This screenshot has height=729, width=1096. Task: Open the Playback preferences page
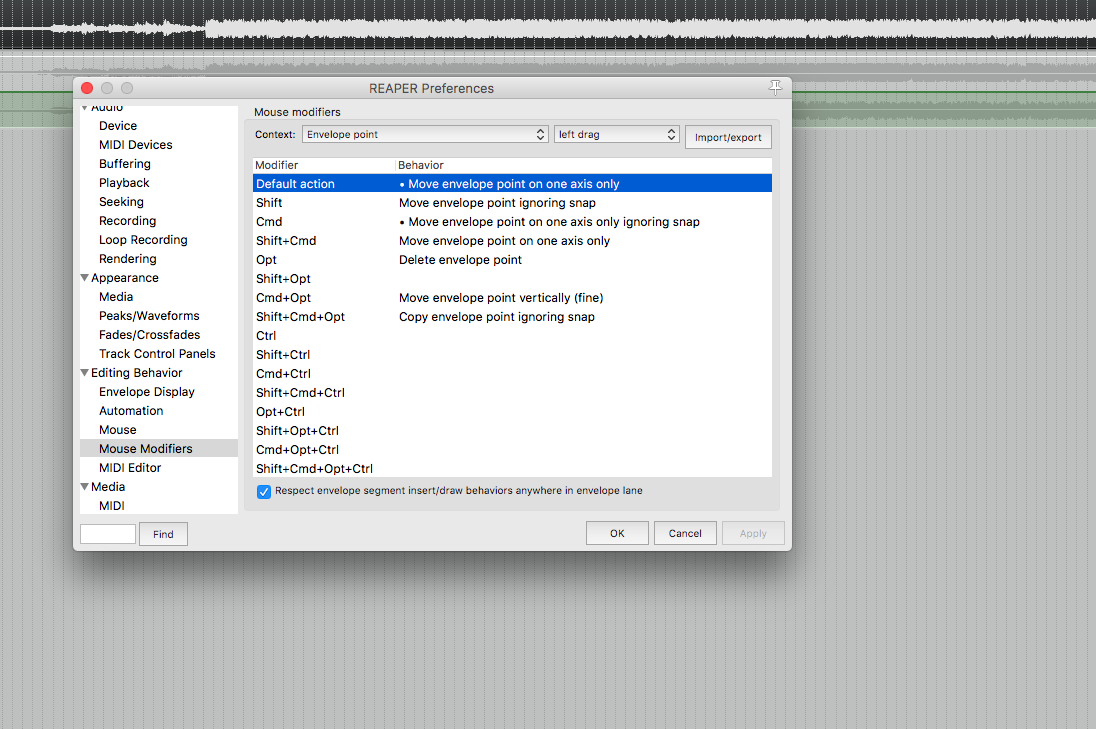coord(124,182)
